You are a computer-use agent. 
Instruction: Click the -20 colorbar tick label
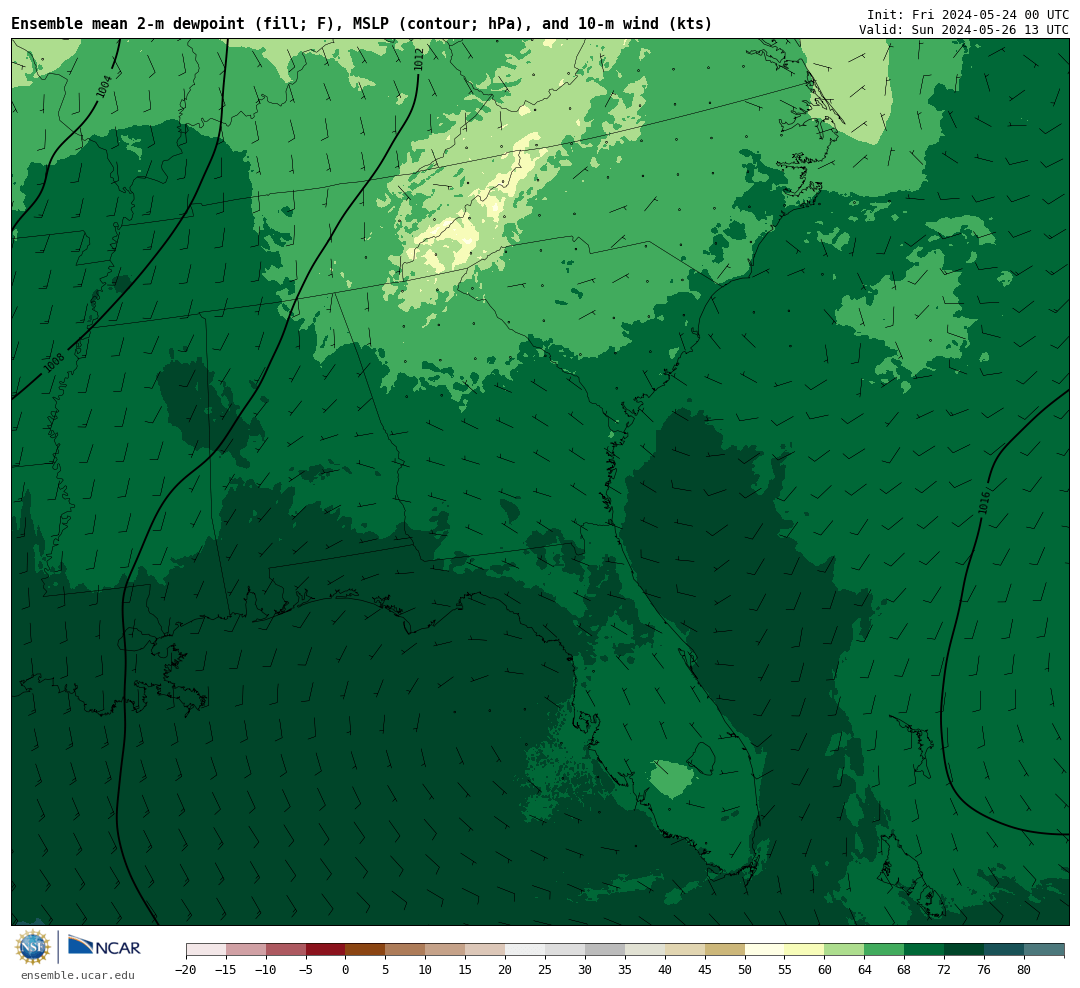click(186, 969)
